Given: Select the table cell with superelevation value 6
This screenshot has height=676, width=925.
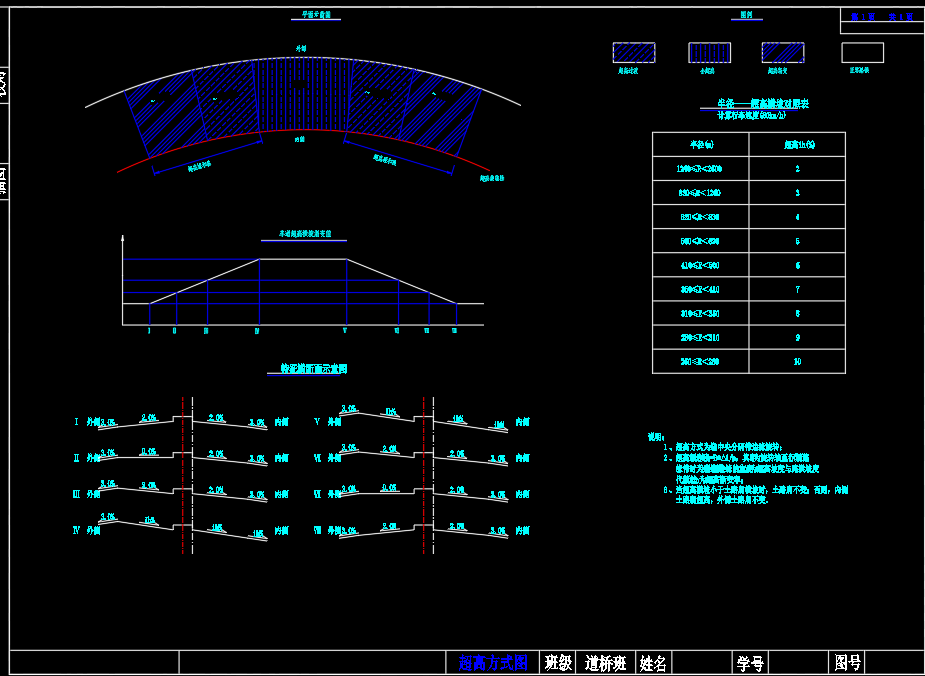Looking at the screenshot, I should [x=797, y=266].
